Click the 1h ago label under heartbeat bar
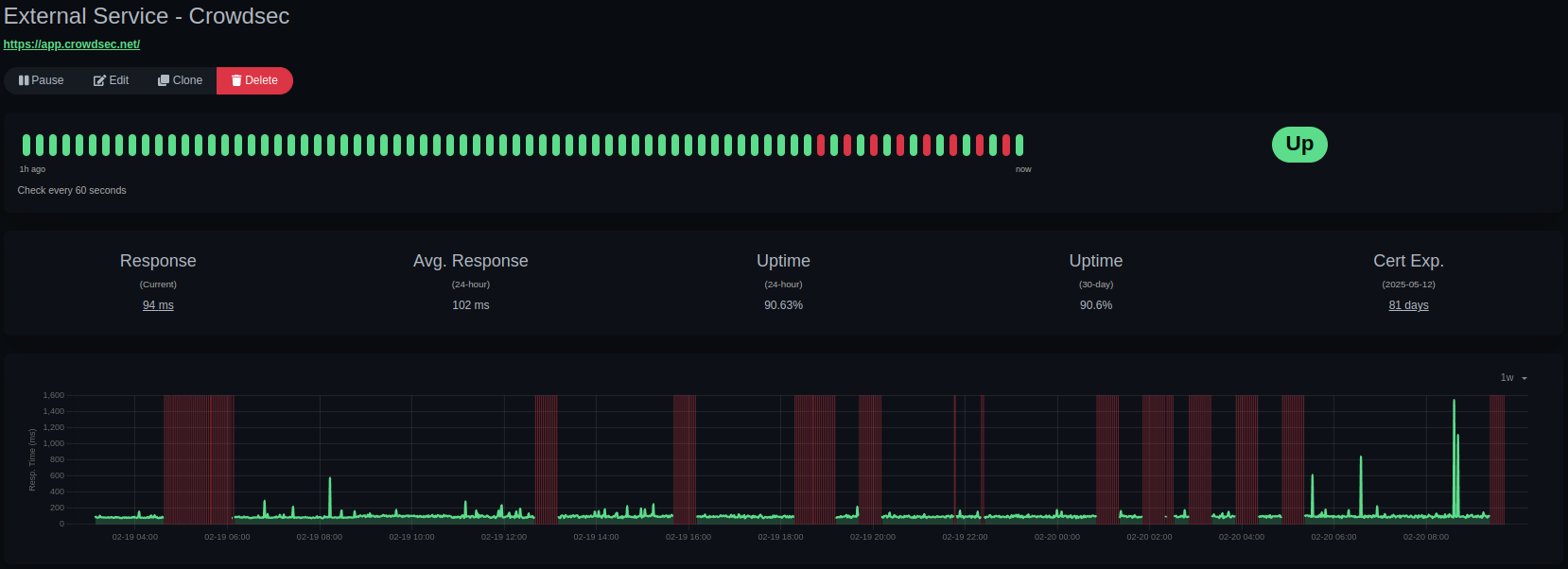 32,169
